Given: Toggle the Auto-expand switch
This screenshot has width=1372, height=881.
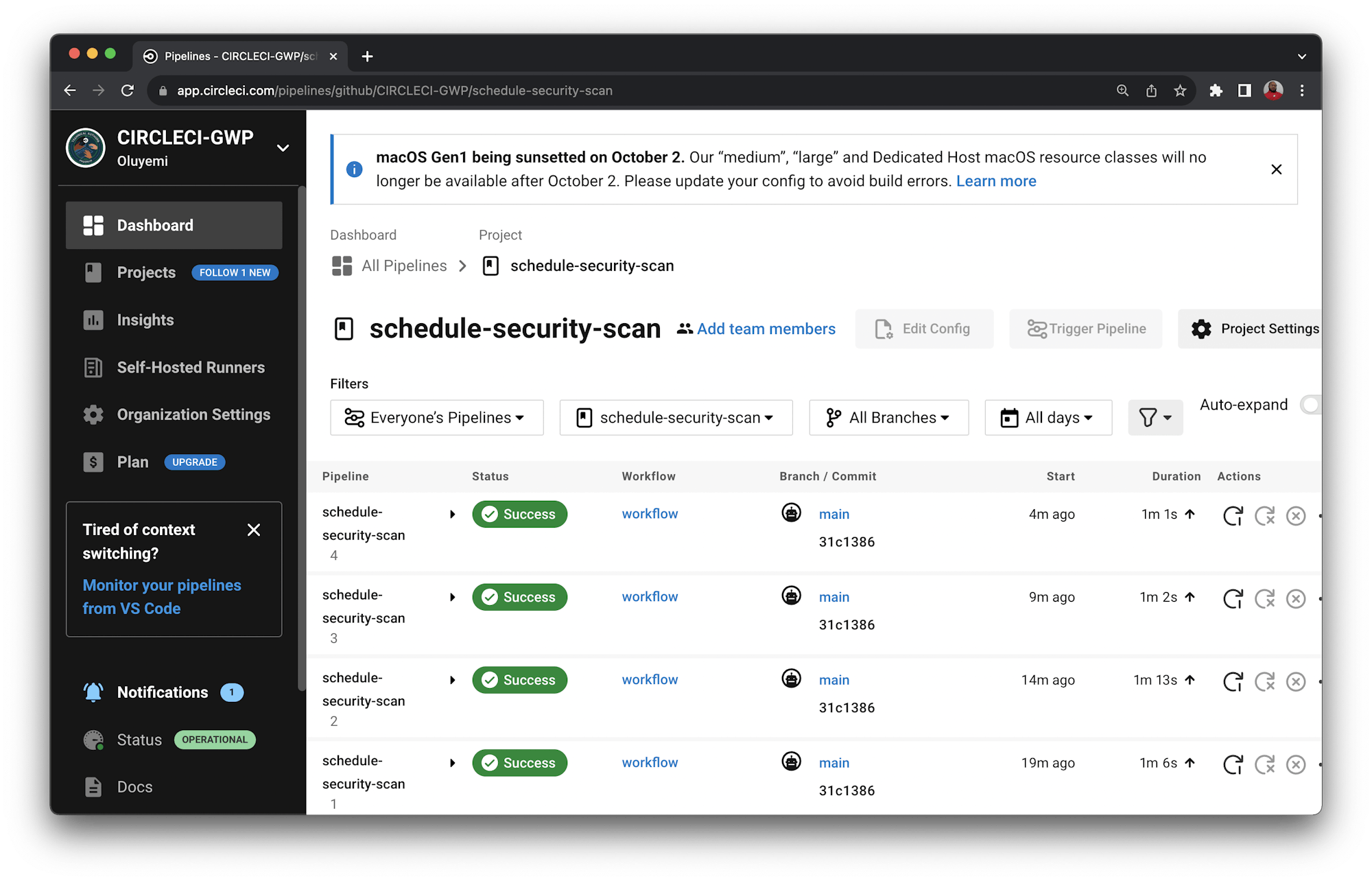Looking at the screenshot, I should coord(1310,405).
